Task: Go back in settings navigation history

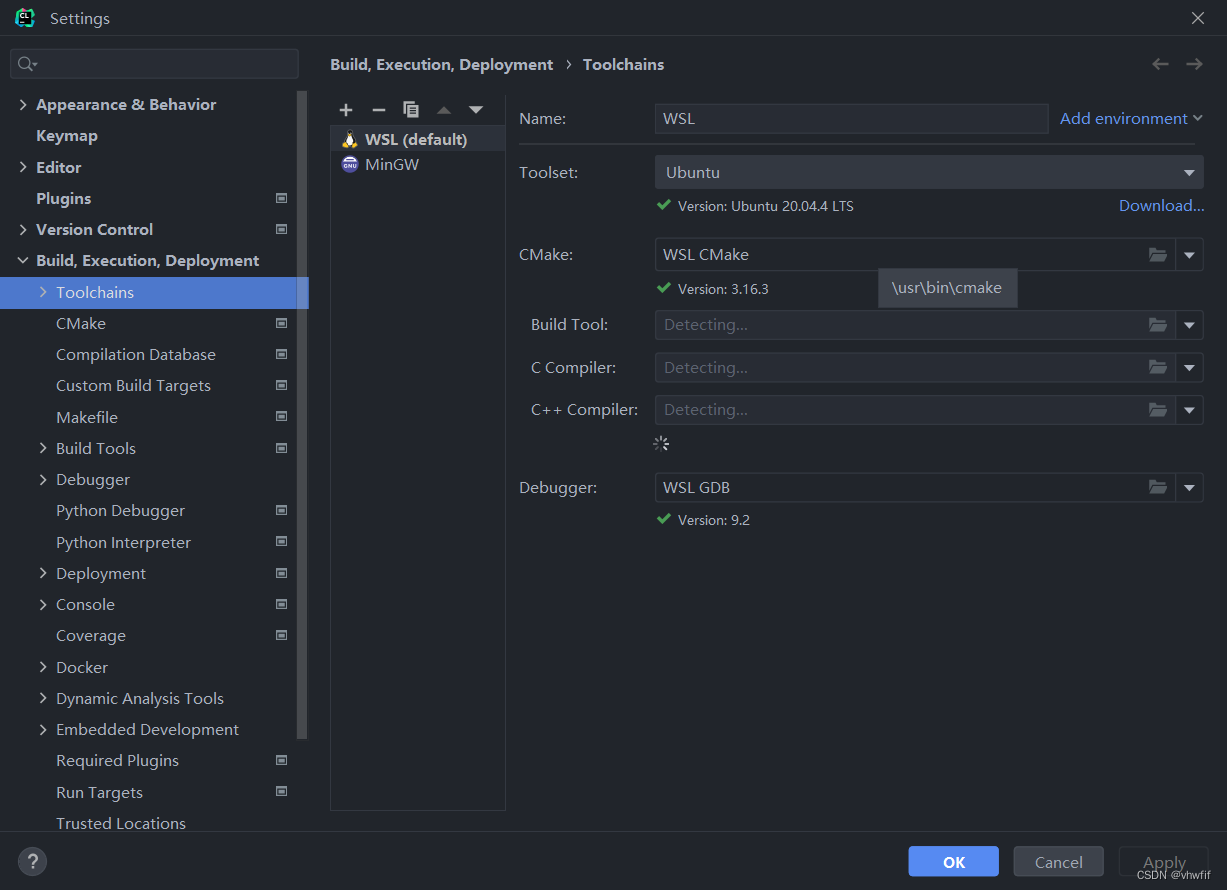Action: click(x=1160, y=64)
